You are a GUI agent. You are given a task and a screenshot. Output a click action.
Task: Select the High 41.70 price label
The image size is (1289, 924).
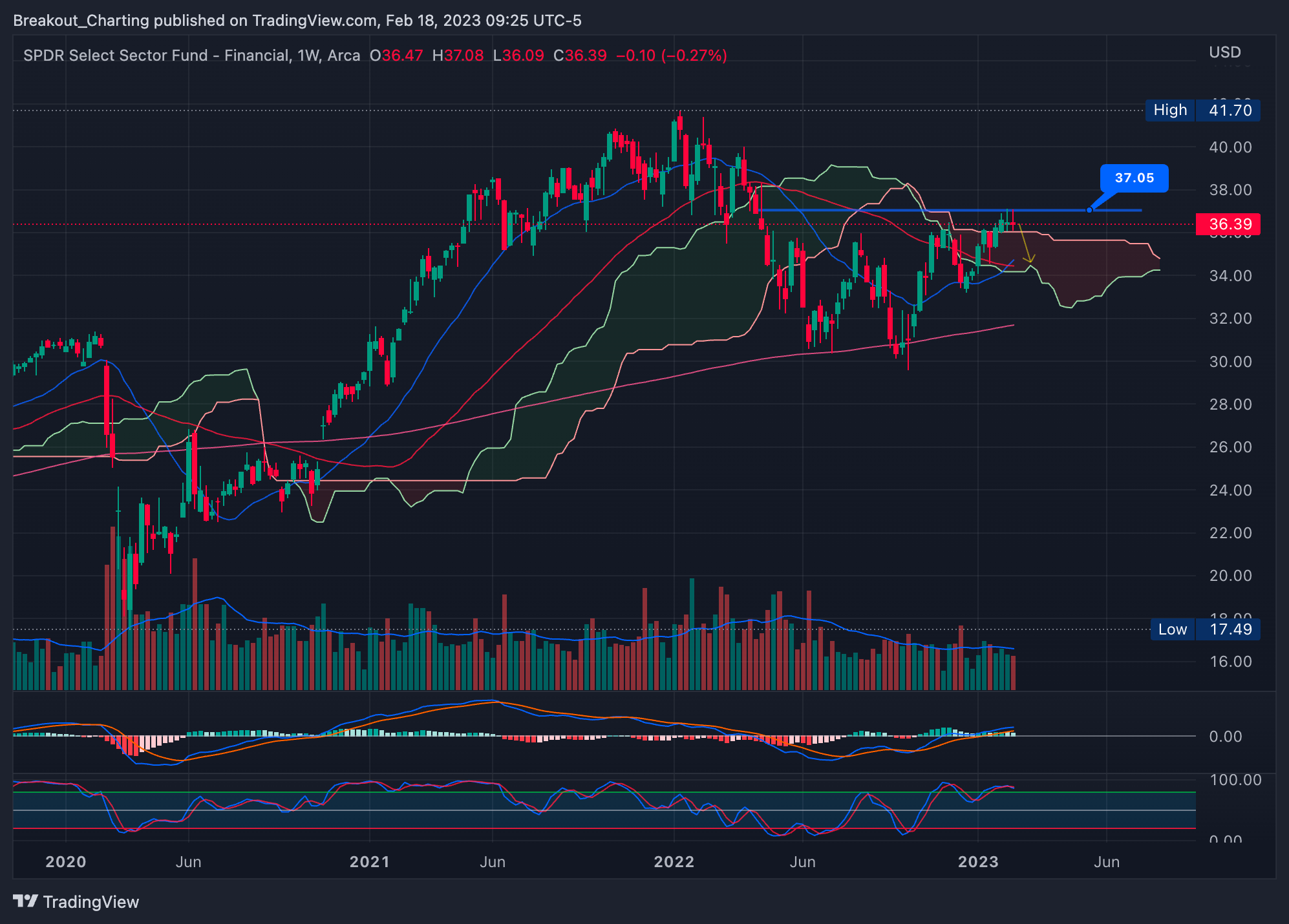(1202, 110)
